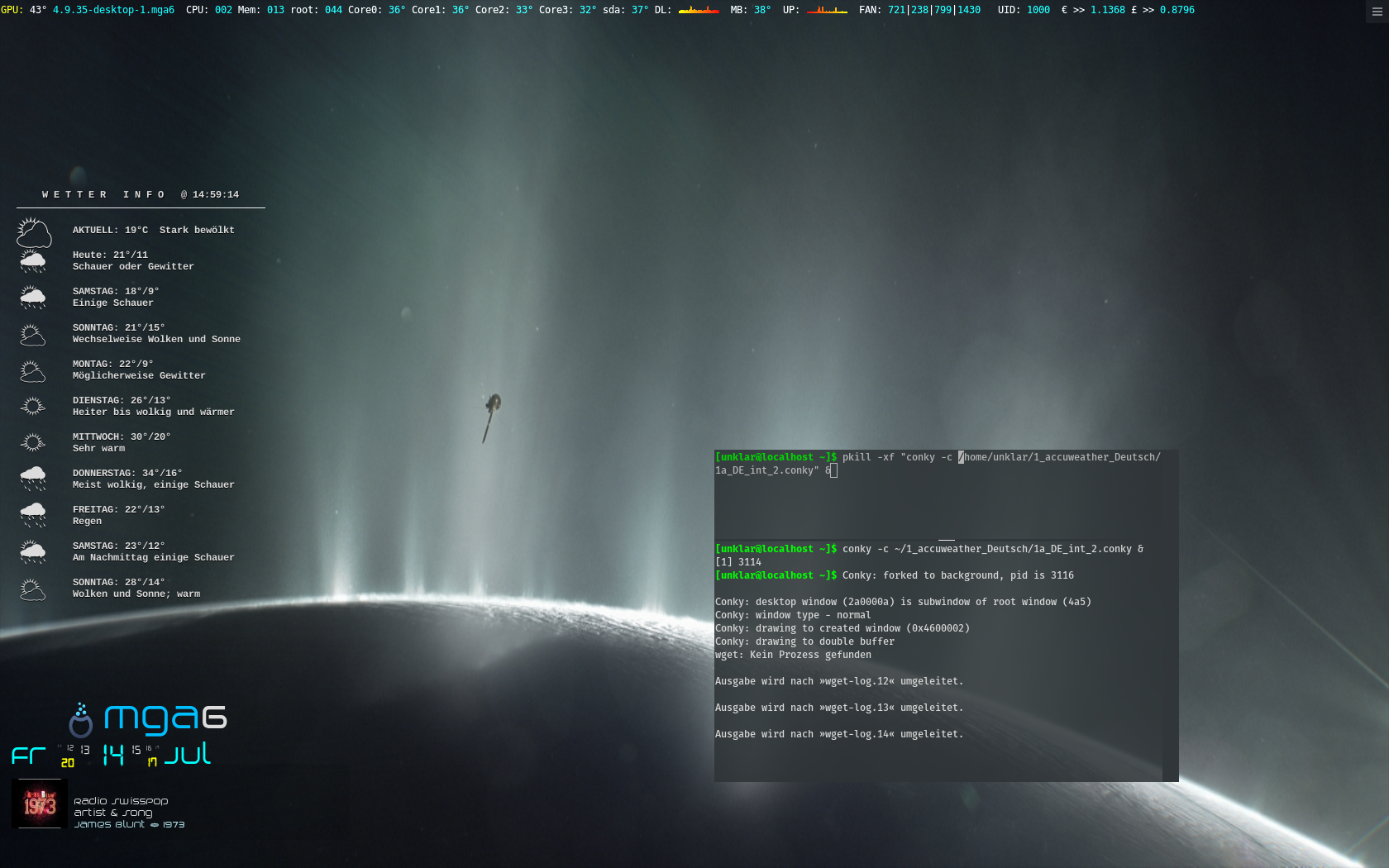Click the pound rate '0.8796' value
Viewport: 1389px width, 868px height.
(x=1177, y=10)
